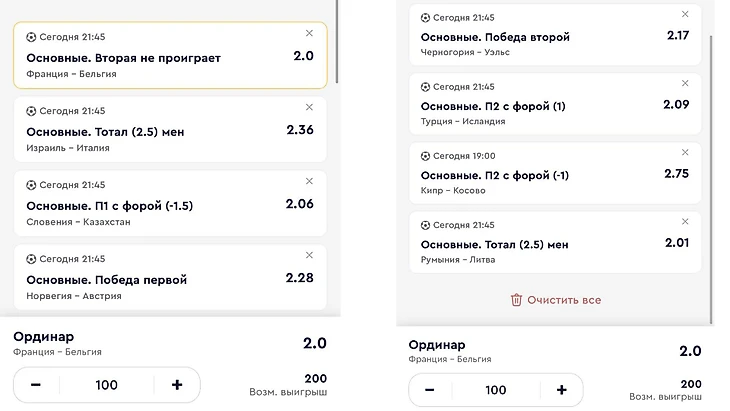Select the Вторая не проиграет bet card
The image size is (730, 411).
(x=150, y=57)
